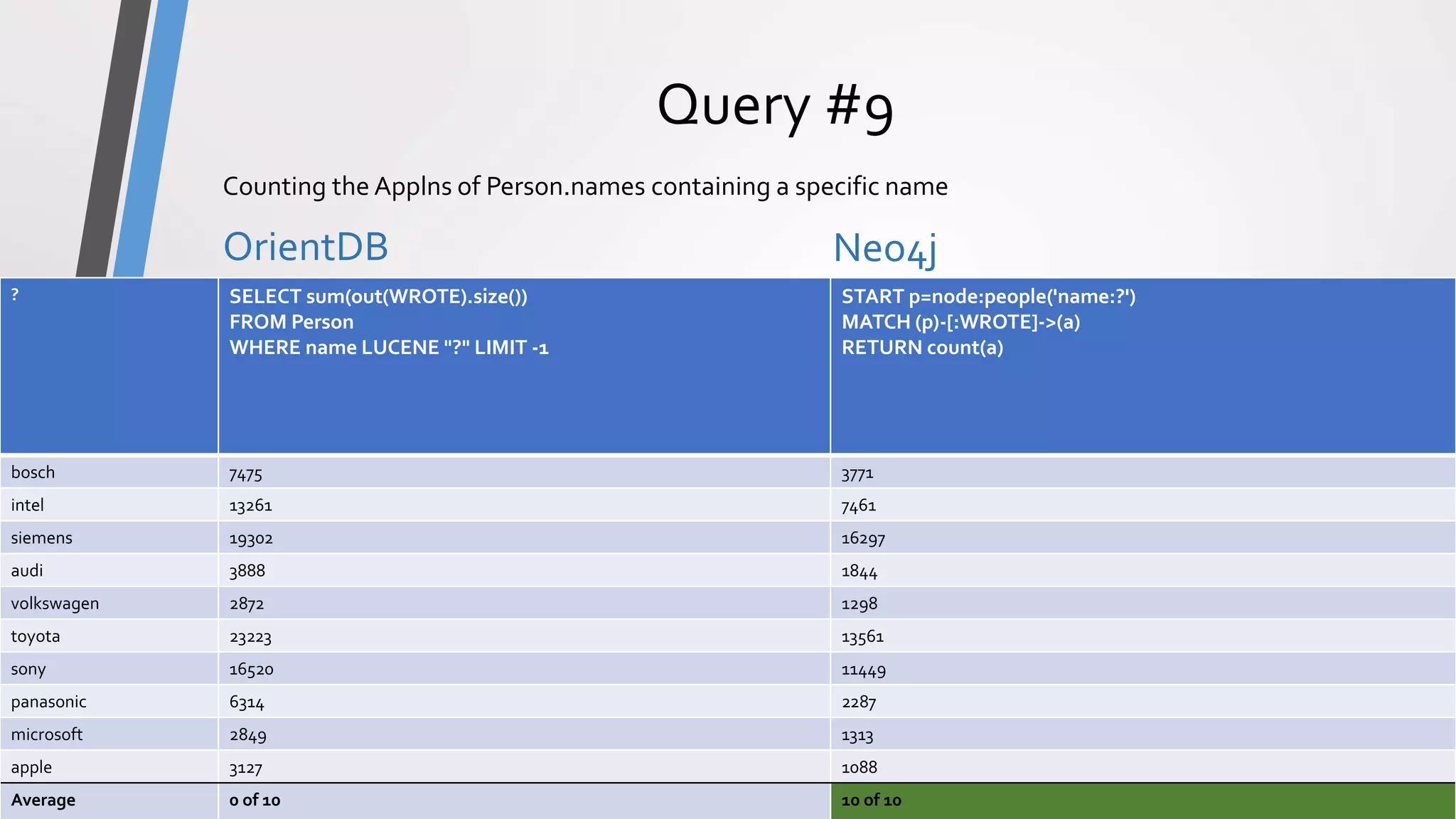Click the 'Average' row label
The image size is (1456, 819).
point(43,801)
